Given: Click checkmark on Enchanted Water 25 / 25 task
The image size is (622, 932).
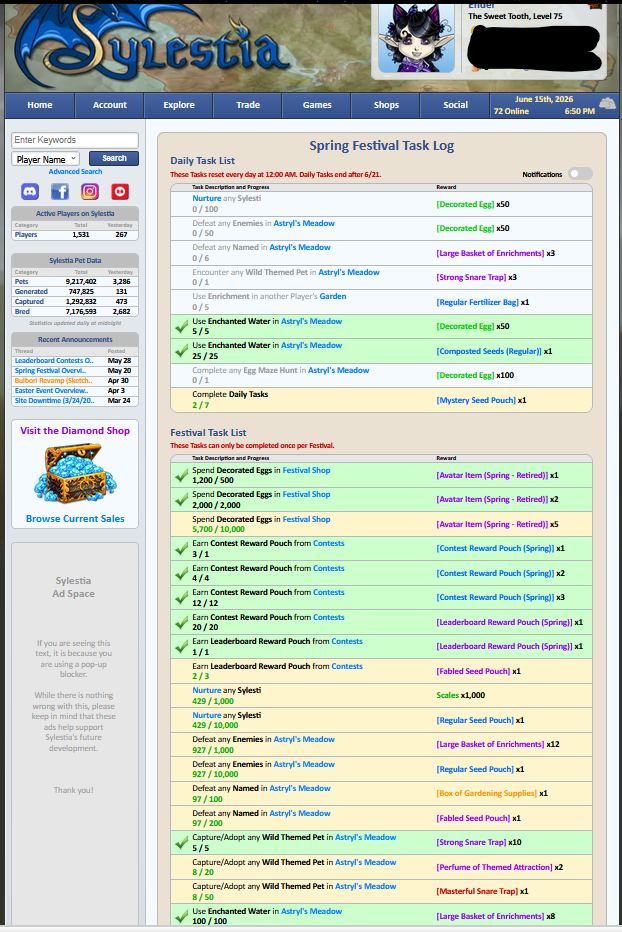Looking at the screenshot, I should [x=181, y=351].
